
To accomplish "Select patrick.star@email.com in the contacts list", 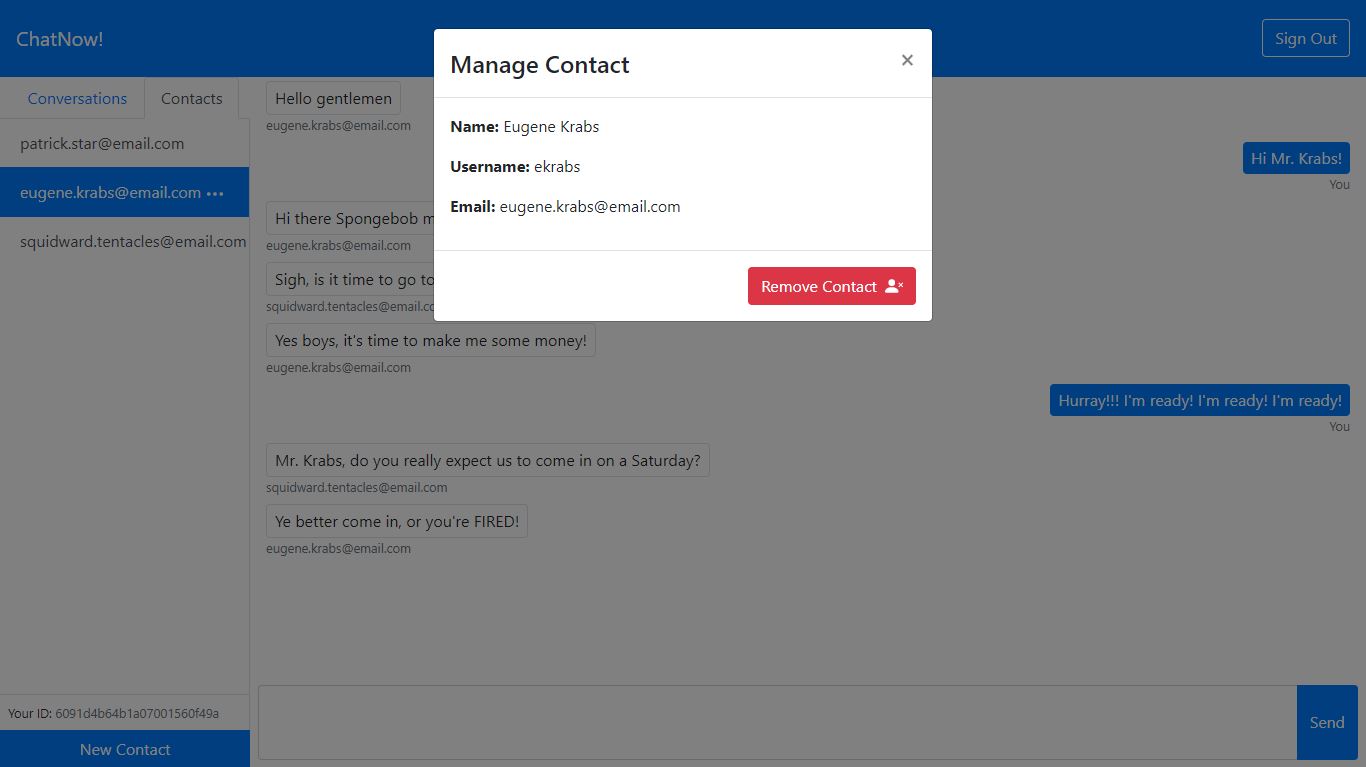I will pyautogui.click(x=124, y=143).
